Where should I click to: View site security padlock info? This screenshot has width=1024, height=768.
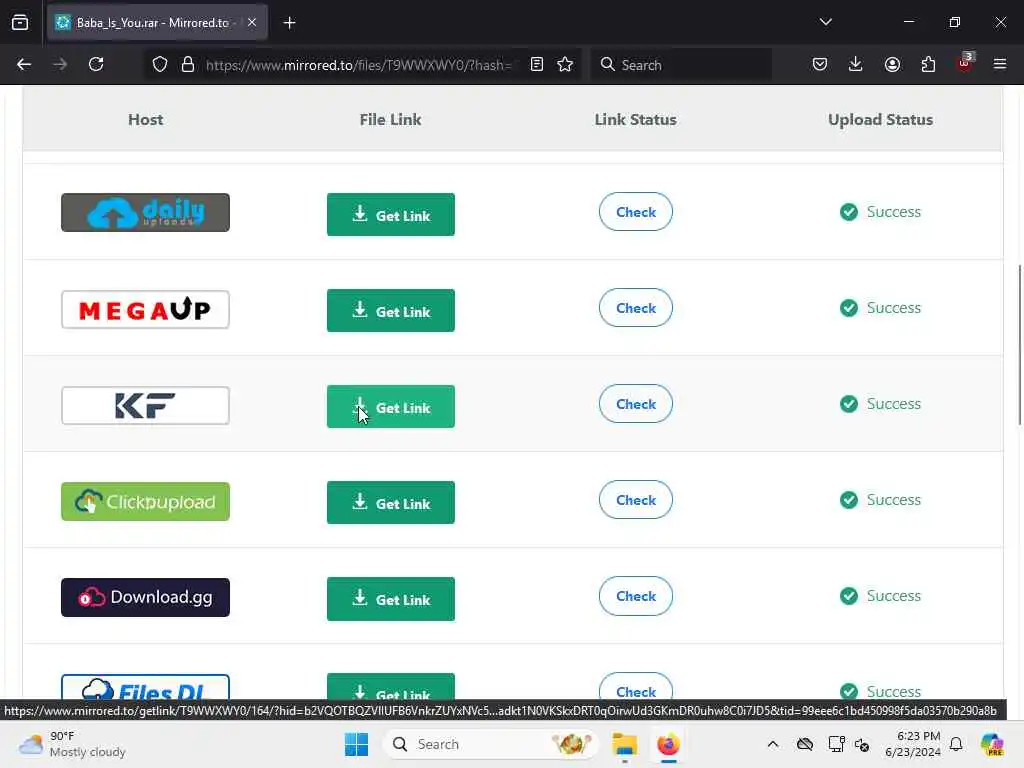coord(188,65)
